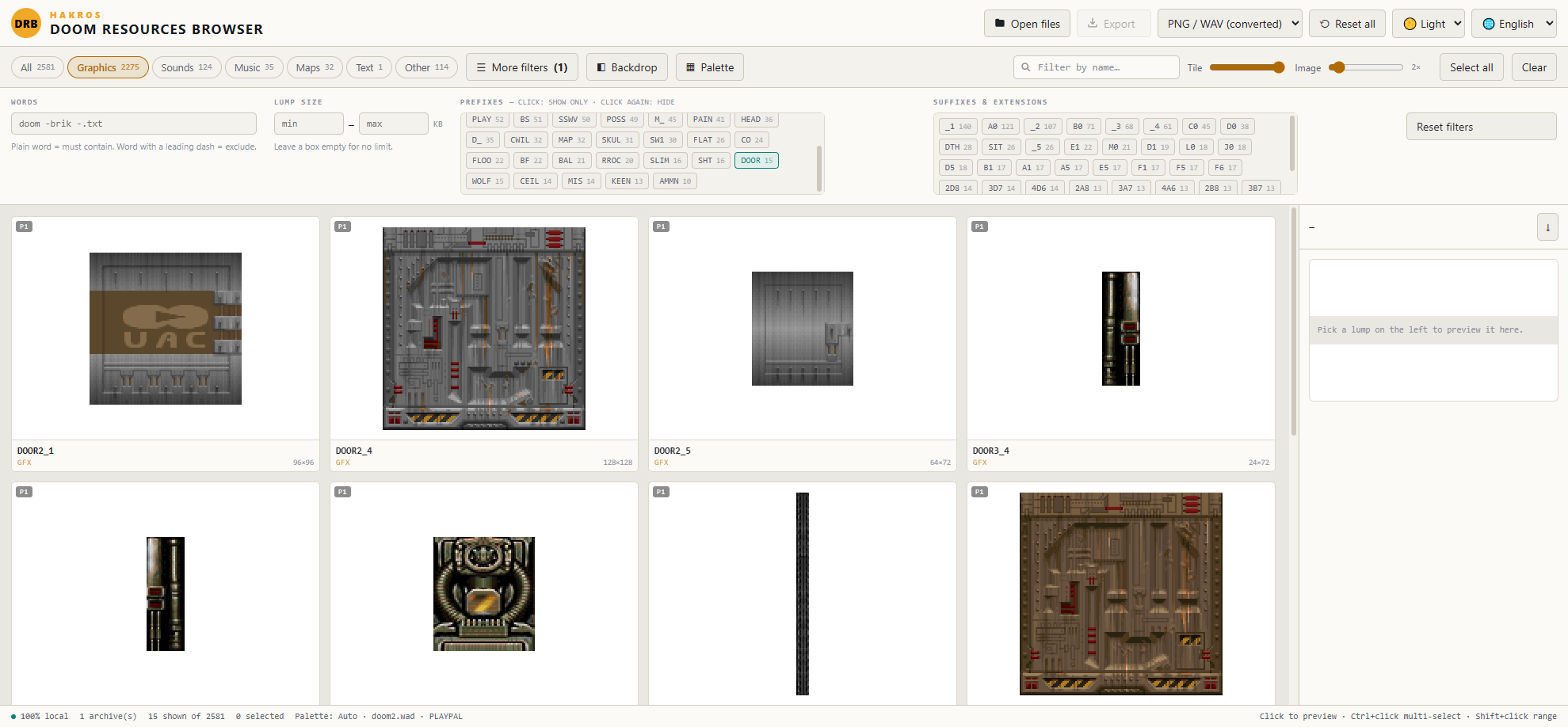
Task: Enable the FLAT prefix filter
Action: click(708, 140)
